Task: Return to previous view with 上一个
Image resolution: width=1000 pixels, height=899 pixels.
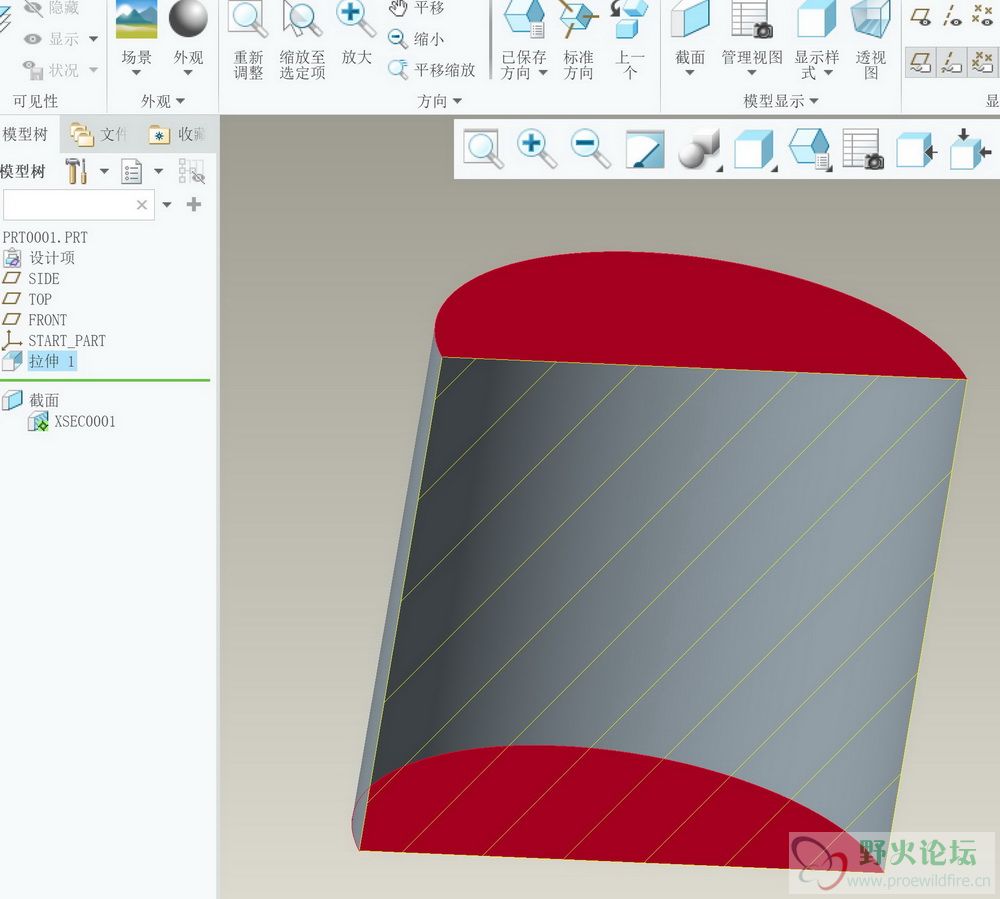Action: point(630,41)
